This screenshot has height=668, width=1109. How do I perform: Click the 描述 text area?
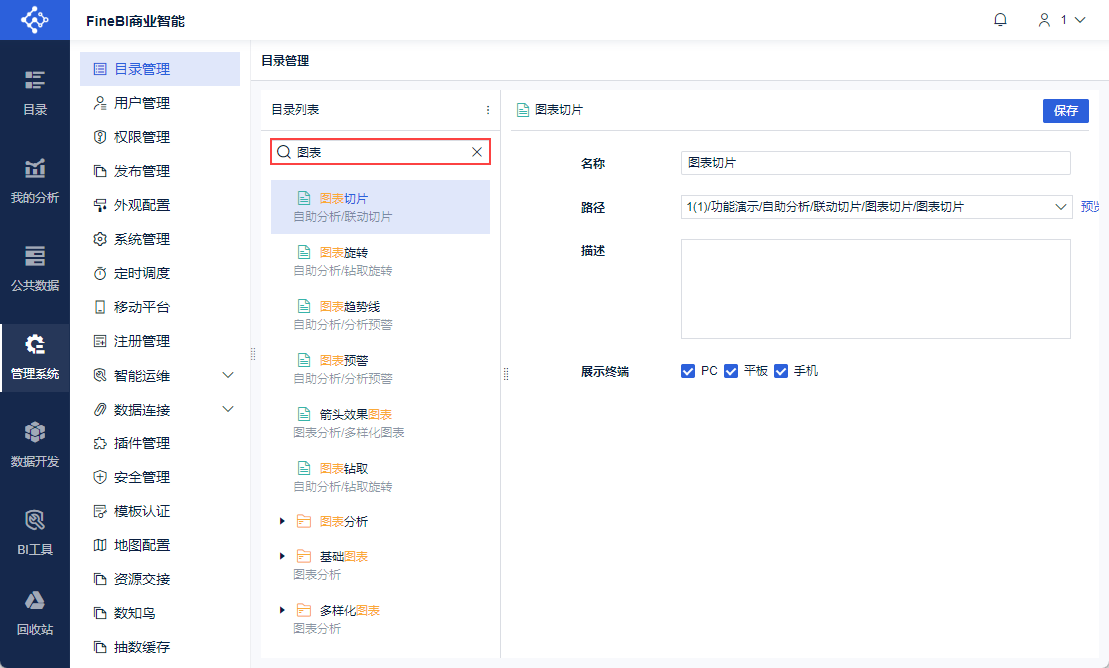pyautogui.click(x=875, y=289)
